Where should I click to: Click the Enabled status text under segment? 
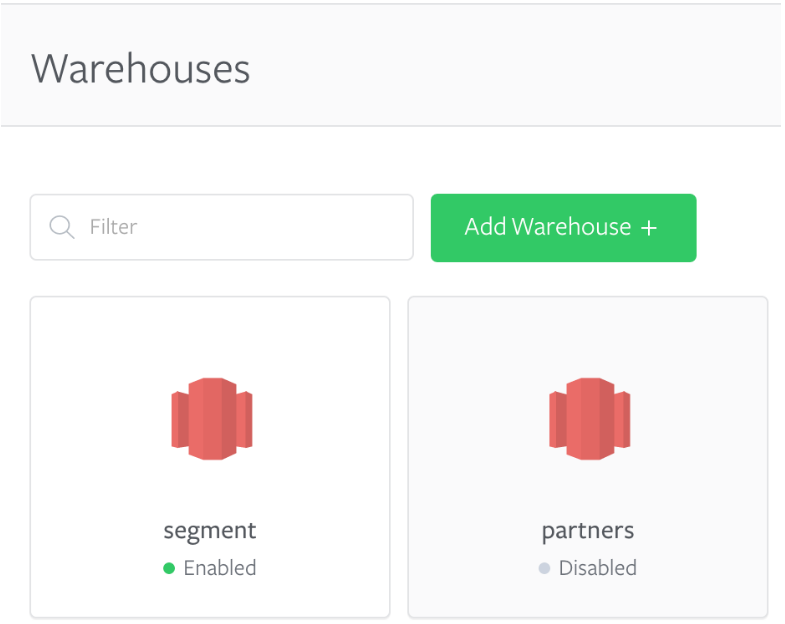(220, 568)
